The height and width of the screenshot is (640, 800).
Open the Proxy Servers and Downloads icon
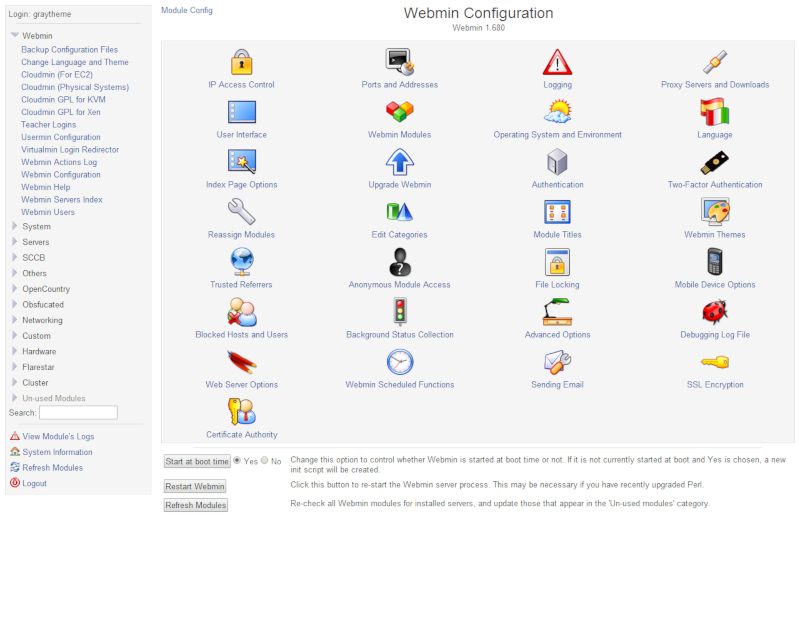(715, 62)
